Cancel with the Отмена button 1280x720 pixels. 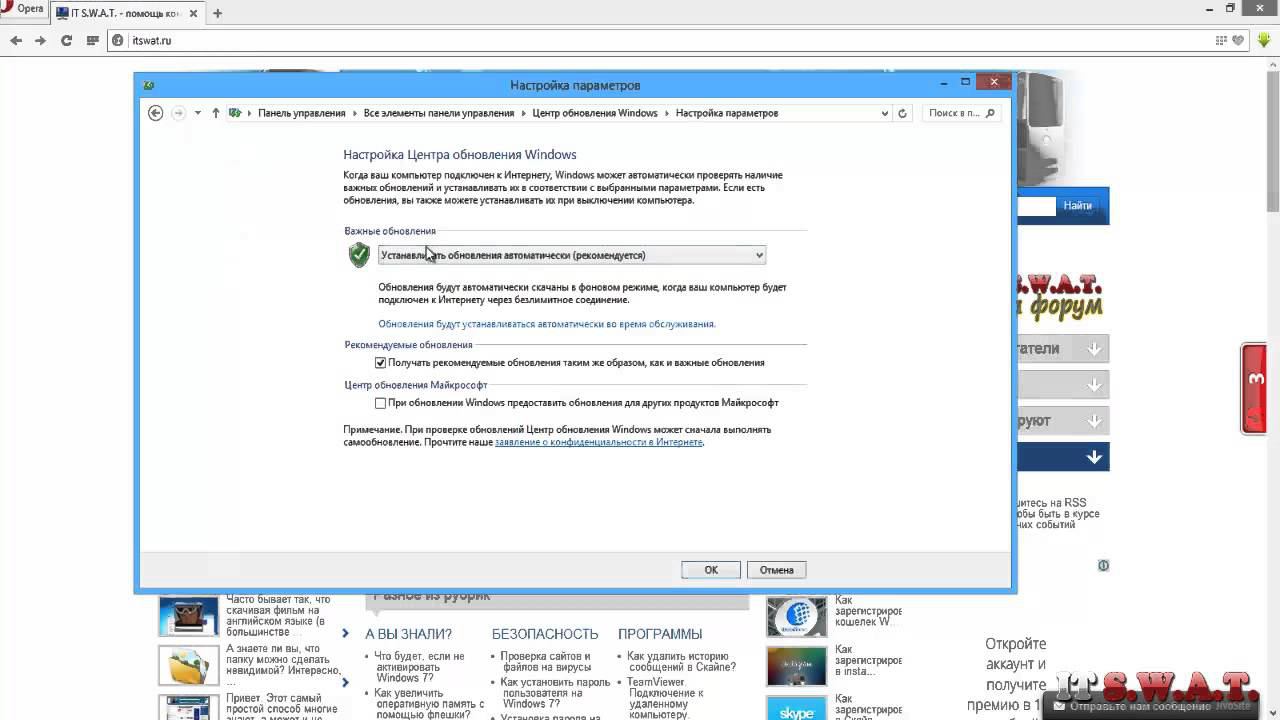click(x=776, y=570)
